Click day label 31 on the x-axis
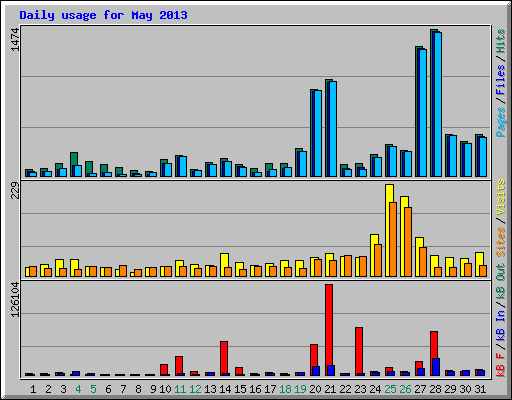Viewport: 512px width, 400px height. [480, 389]
